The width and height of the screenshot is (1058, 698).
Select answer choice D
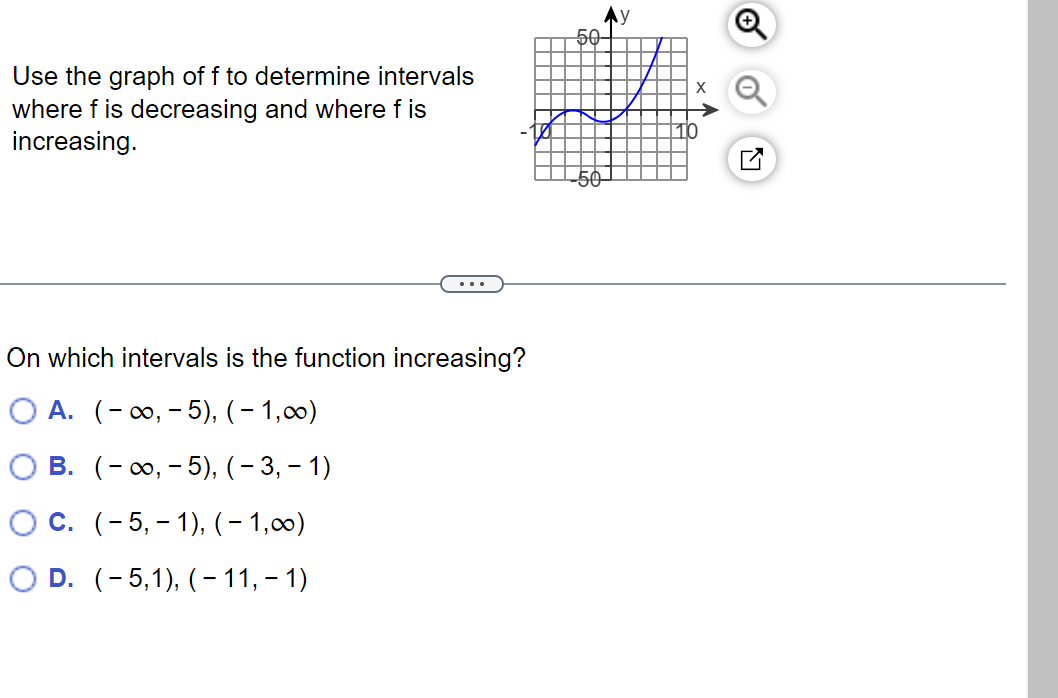click(22, 578)
